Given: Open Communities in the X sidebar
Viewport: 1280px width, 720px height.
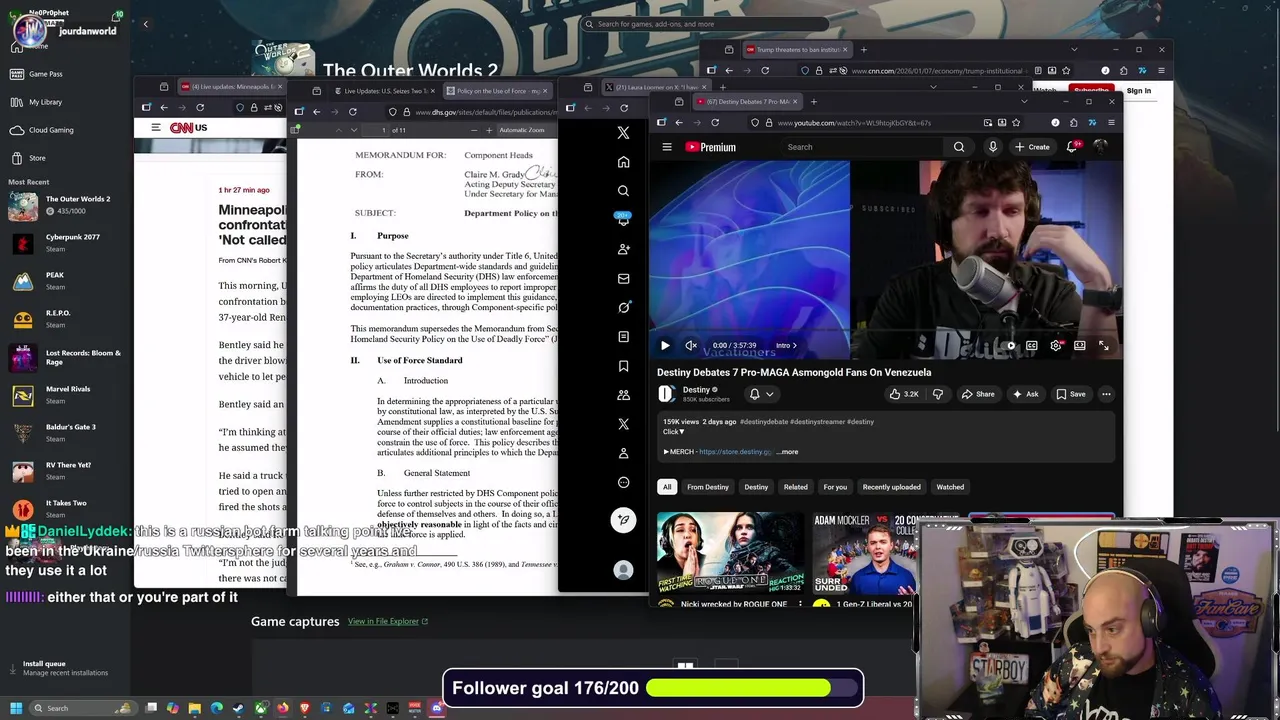Looking at the screenshot, I should tap(623, 395).
